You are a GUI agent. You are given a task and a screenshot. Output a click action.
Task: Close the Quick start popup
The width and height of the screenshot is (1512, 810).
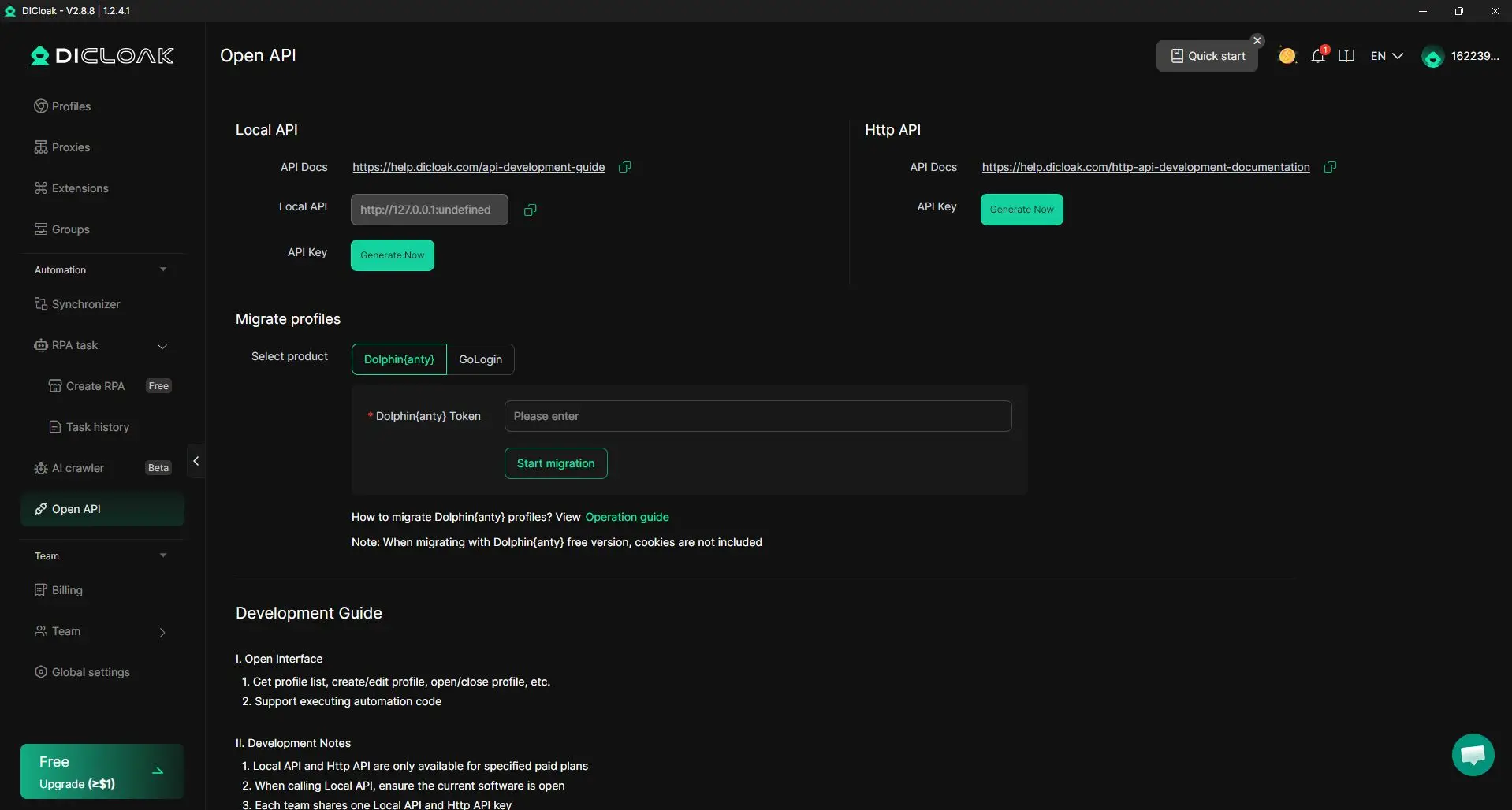click(x=1257, y=41)
